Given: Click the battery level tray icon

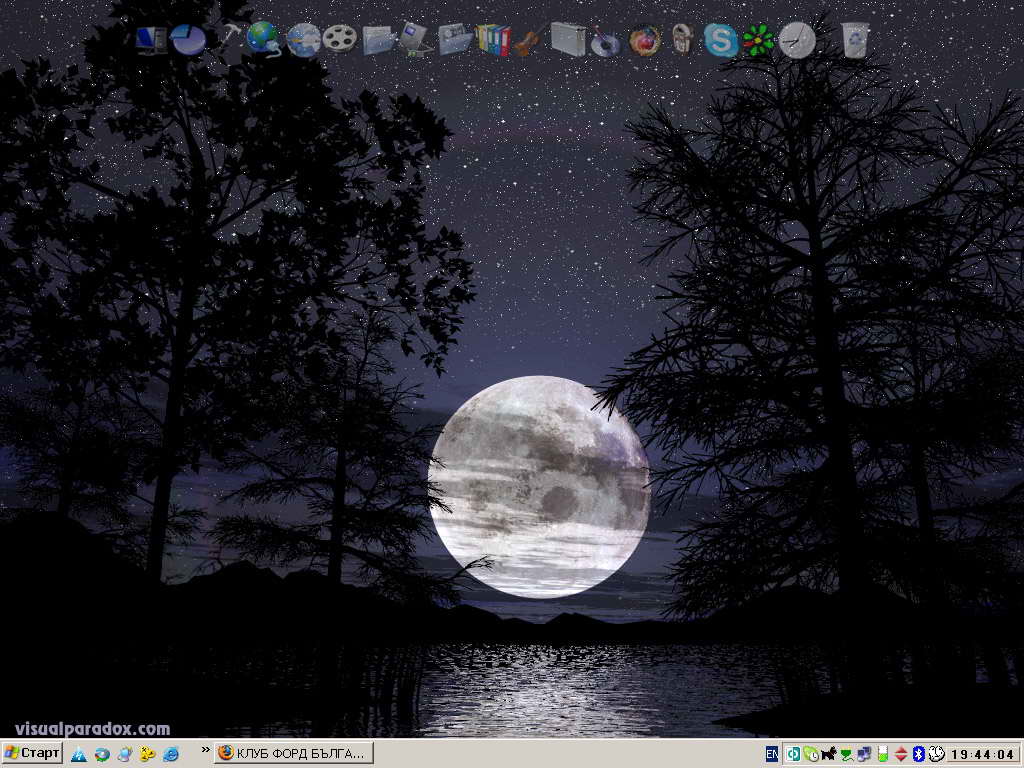Looking at the screenshot, I should pos(882,754).
